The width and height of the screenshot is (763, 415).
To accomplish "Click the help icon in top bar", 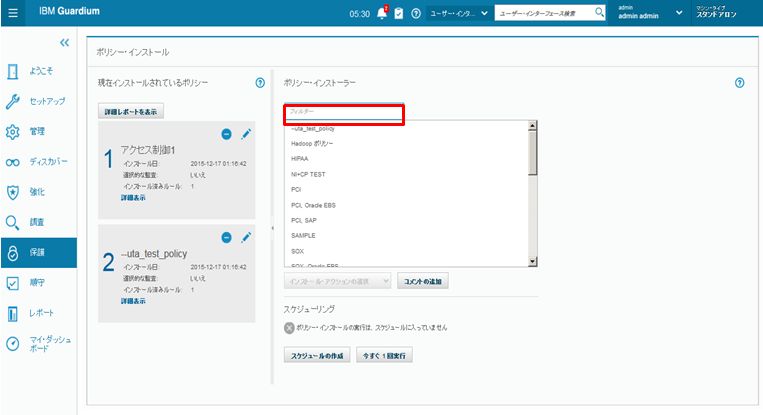I will (415, 13).
